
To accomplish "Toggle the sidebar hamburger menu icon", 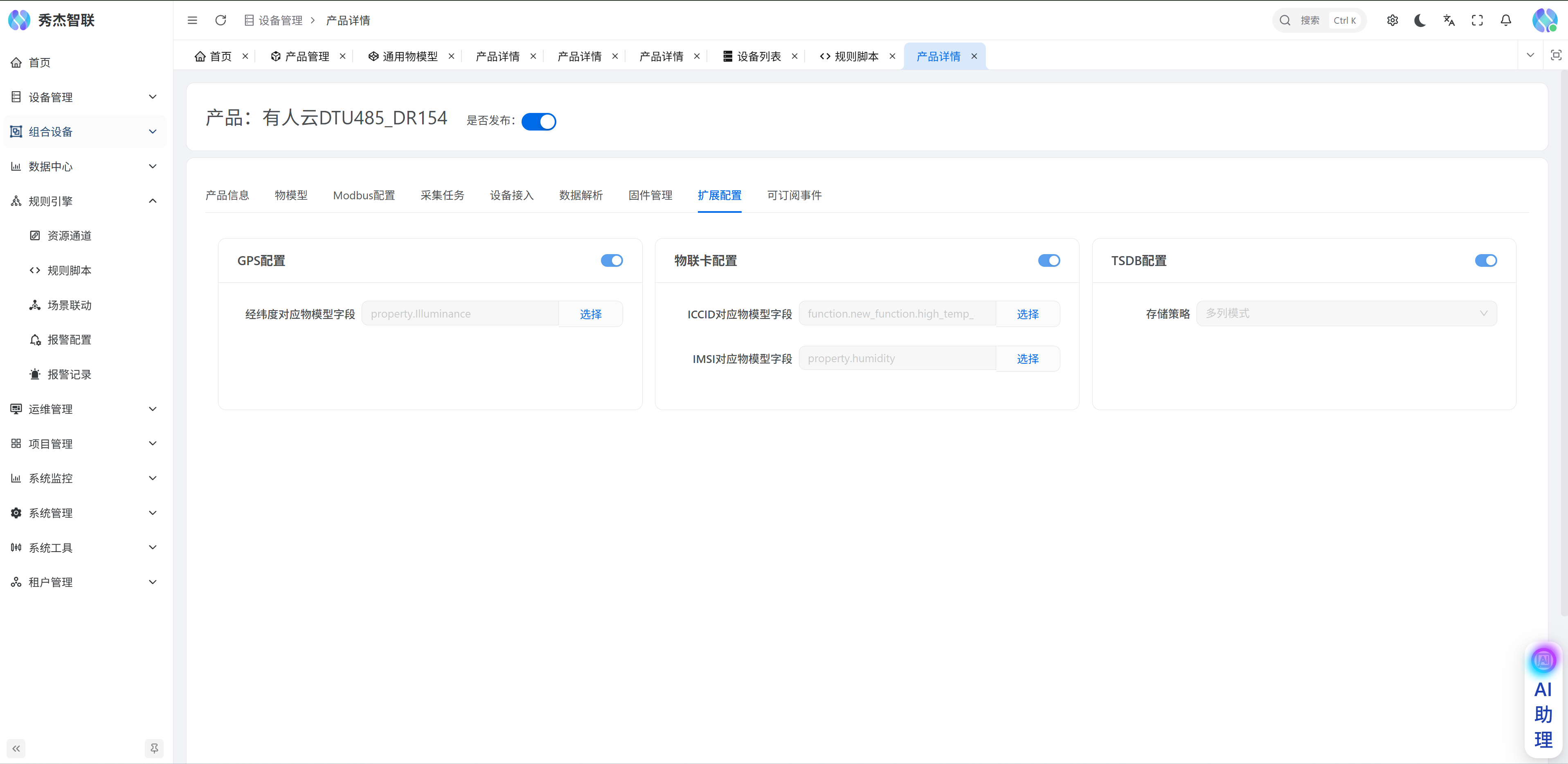I will (192, 20).
